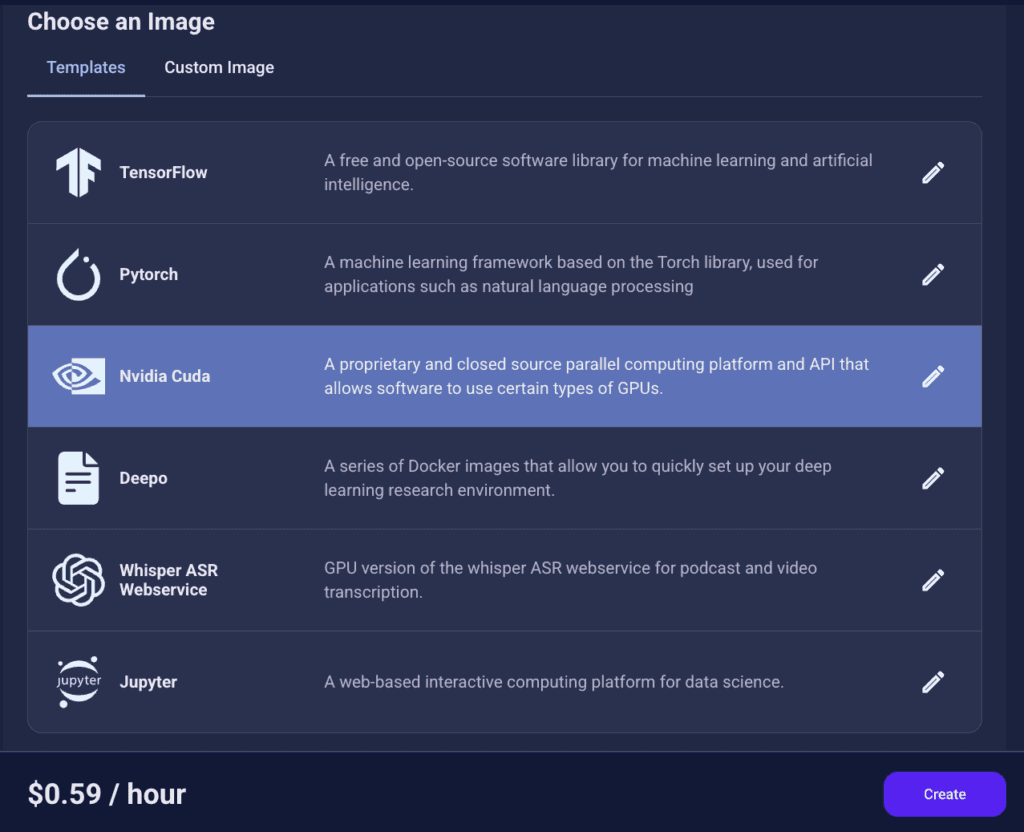Edit the Pytorch template with pencil icon
The height and width of the screenshot is (832, 1024).
pyautogui.click(x=933, y=274)
